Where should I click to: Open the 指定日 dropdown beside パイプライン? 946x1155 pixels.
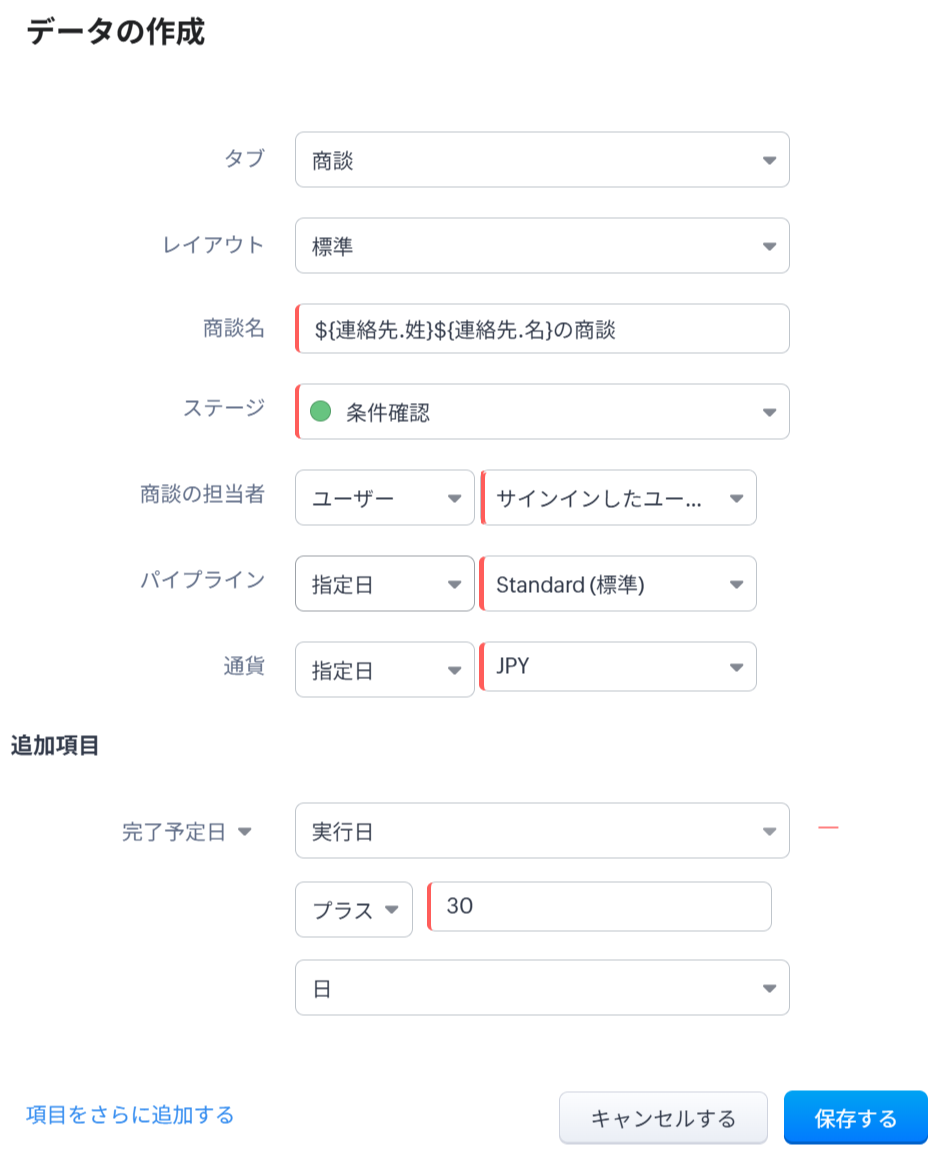[384, 584]
